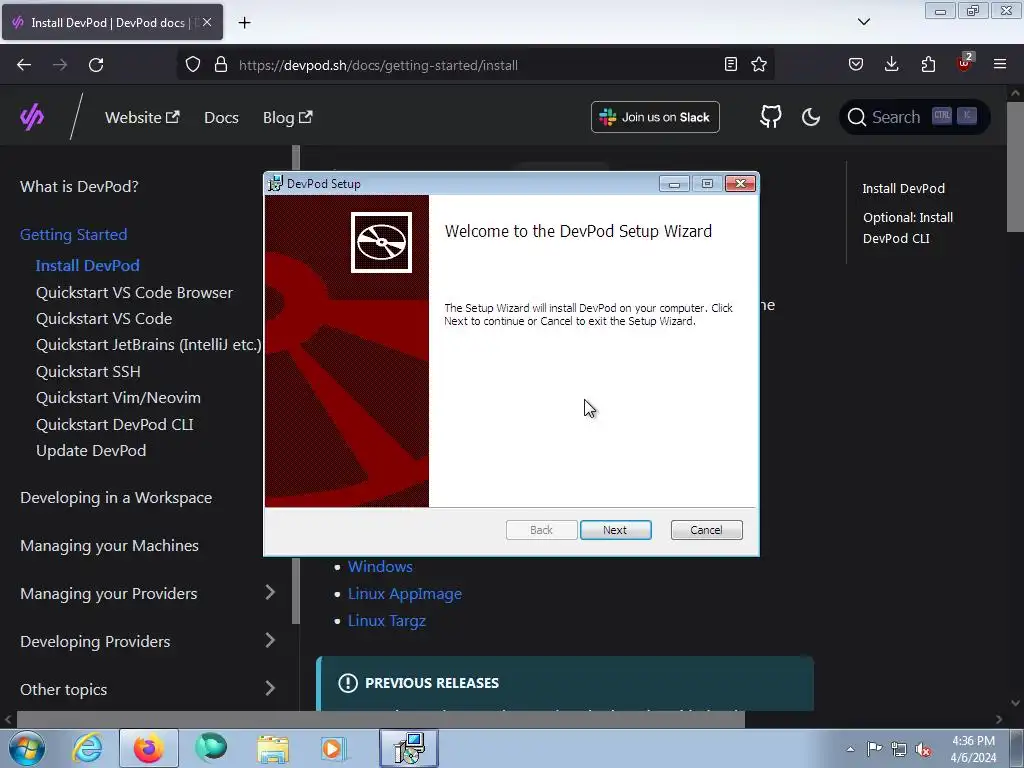This screenshot has width=1024, height=768.
Task: Click the docs Search field
Action: 914,117
